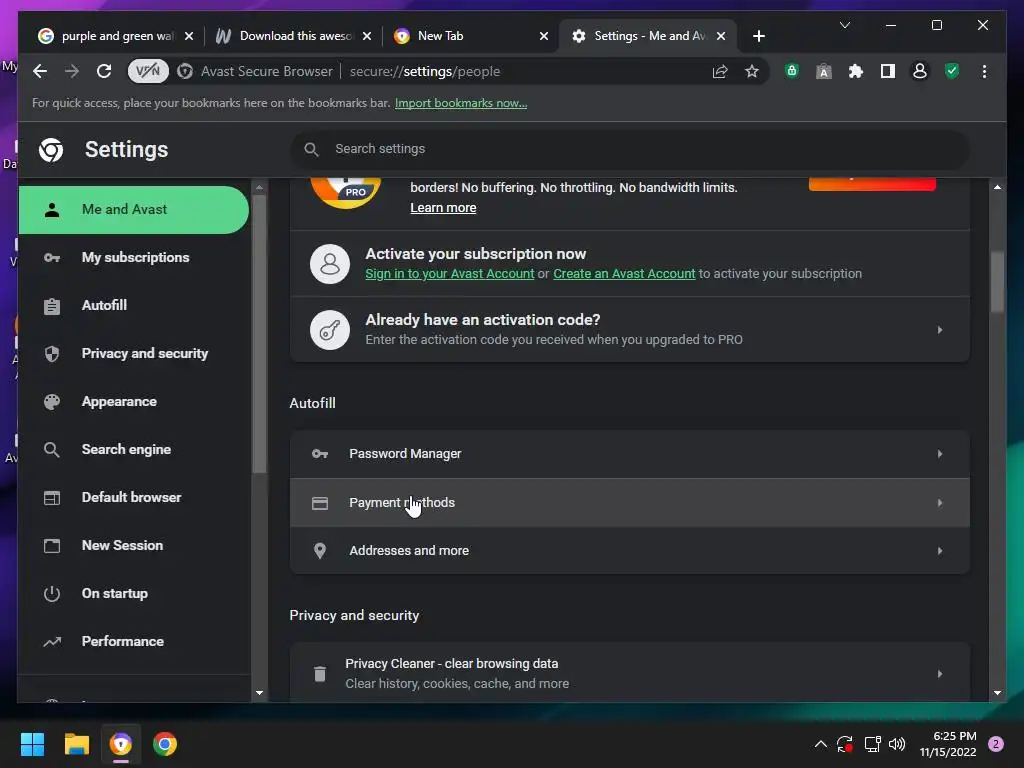
Task: Open Google Chrome from taskbar
Action: coord(165,744)
